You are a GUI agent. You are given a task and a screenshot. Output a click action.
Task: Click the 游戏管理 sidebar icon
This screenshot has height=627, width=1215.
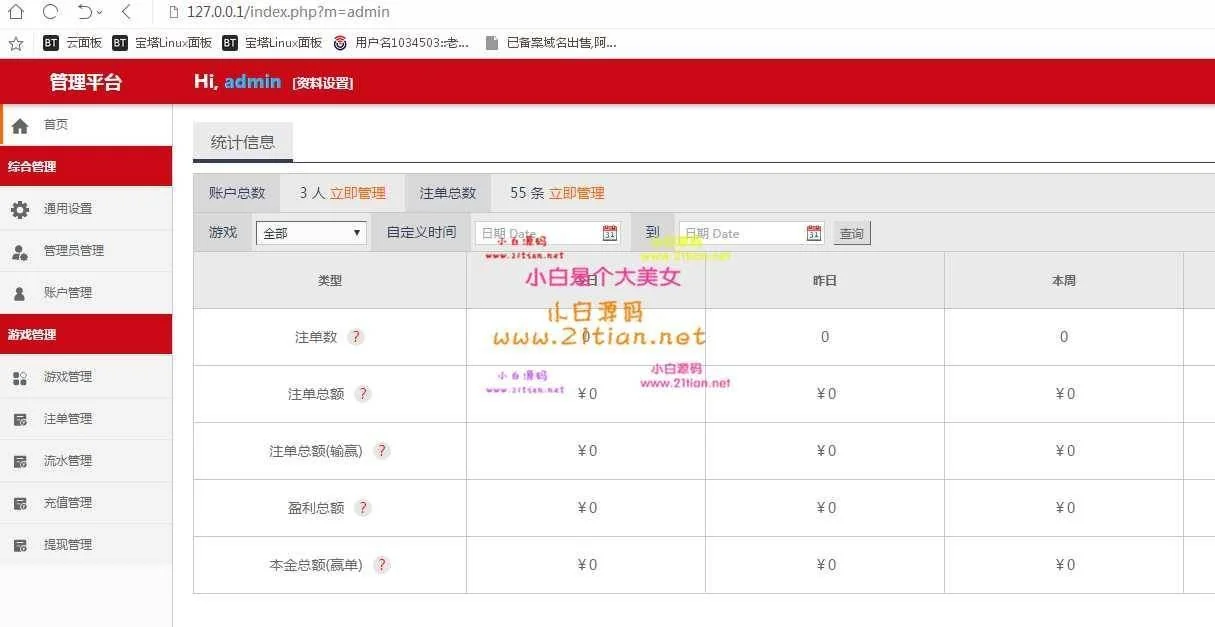click(x=20, y=378)
